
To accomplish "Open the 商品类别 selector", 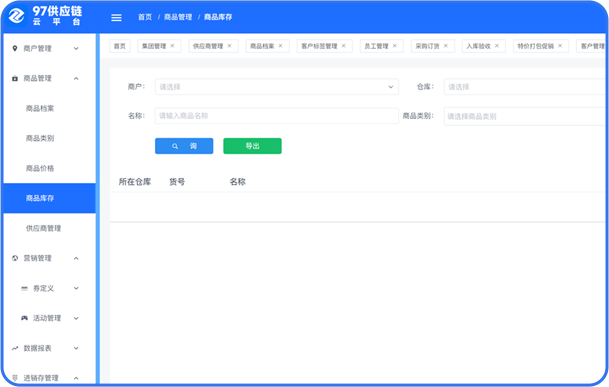I will pyautogui.click(x=526, y=116).
